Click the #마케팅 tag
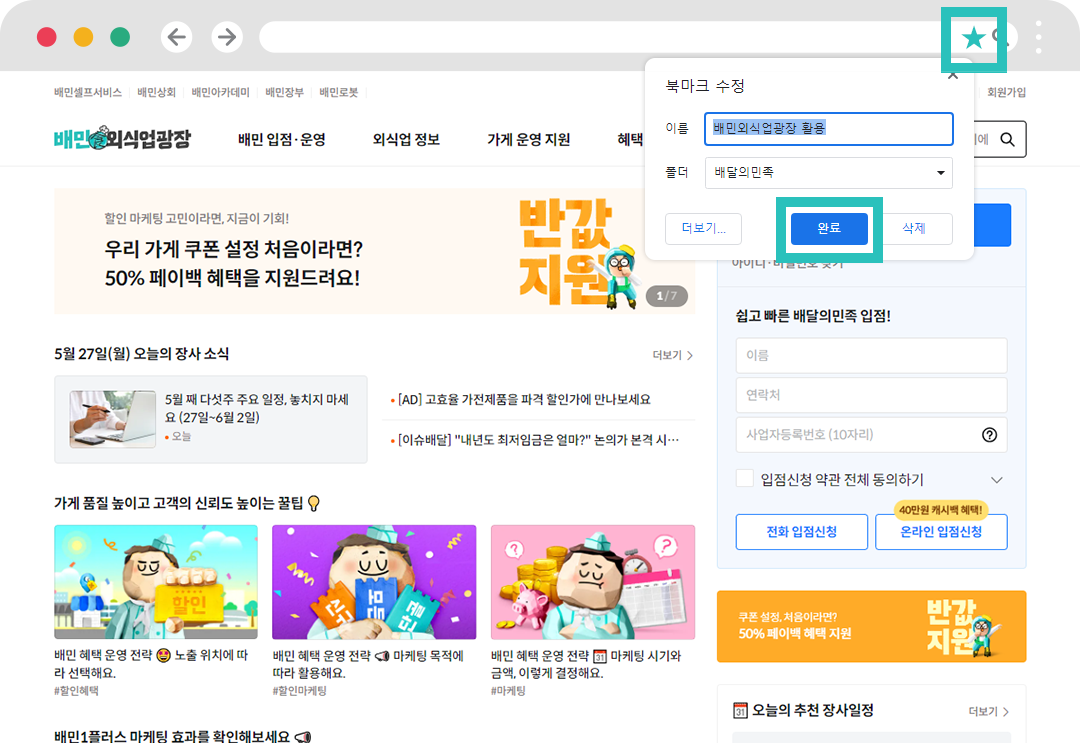The height and width of the screenshot is (743, 1080). pos(508,691)
